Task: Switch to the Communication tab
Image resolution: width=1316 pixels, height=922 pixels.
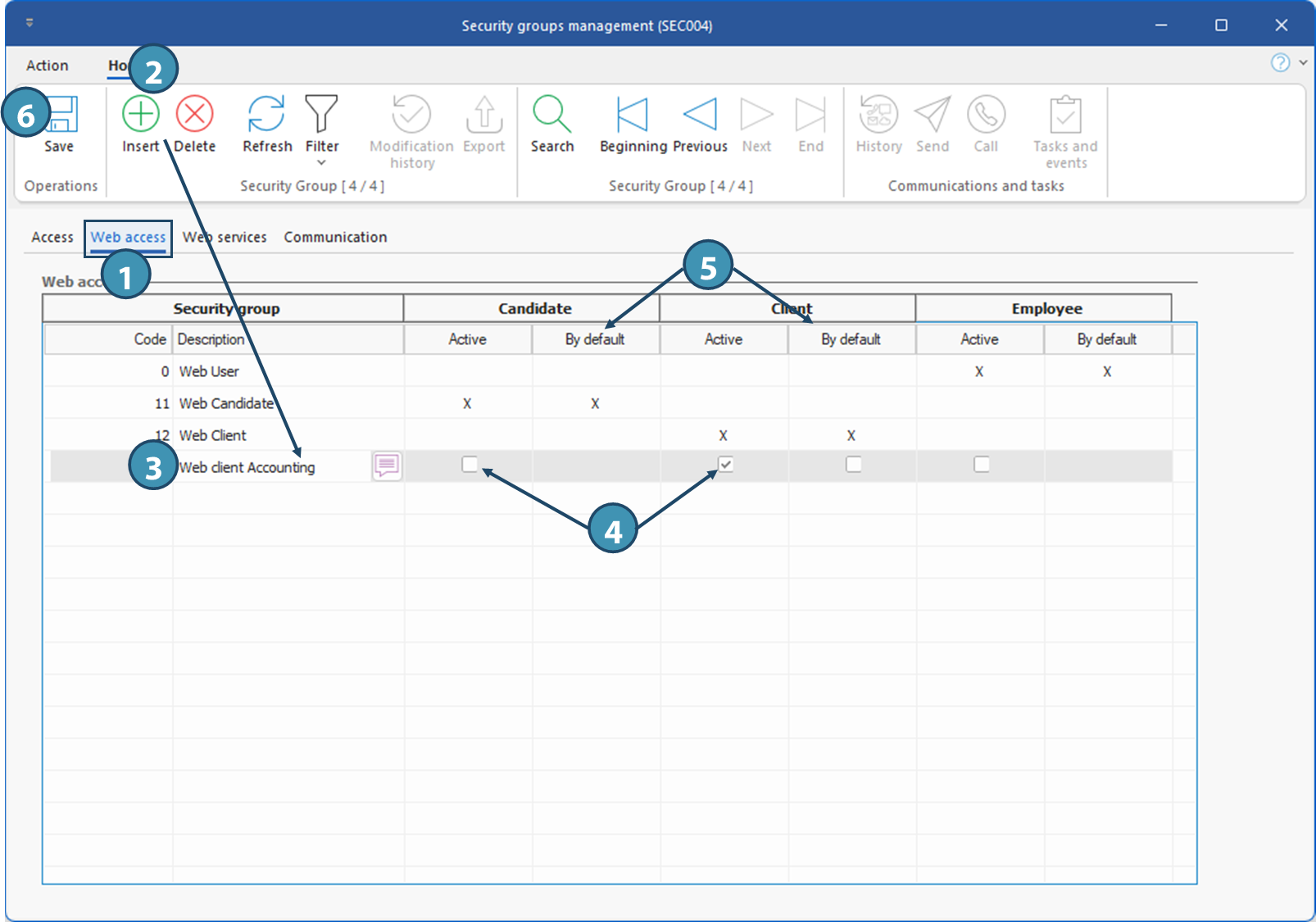Action: tap(335, 237)
